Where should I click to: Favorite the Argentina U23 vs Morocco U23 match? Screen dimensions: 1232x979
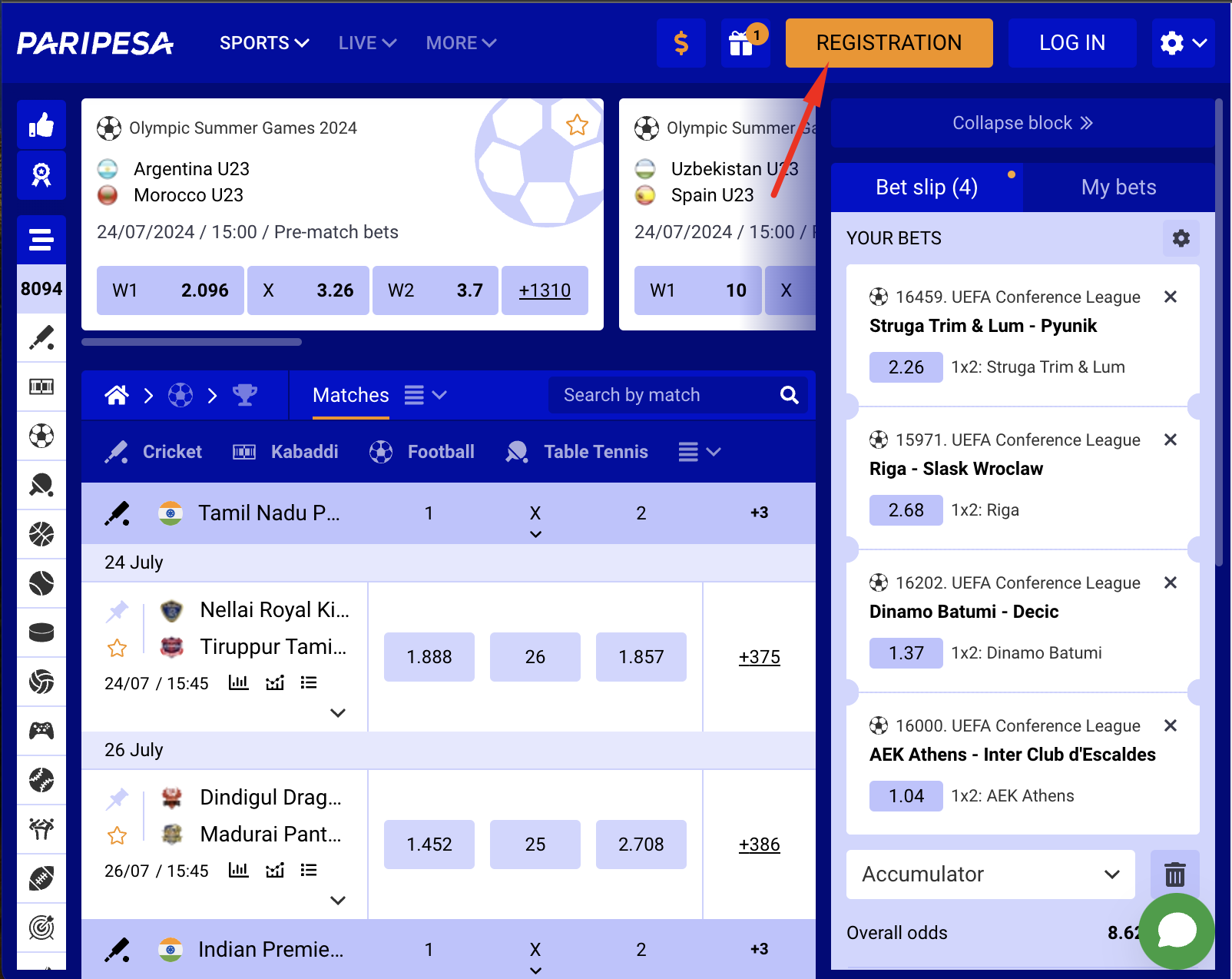[578, 124]
